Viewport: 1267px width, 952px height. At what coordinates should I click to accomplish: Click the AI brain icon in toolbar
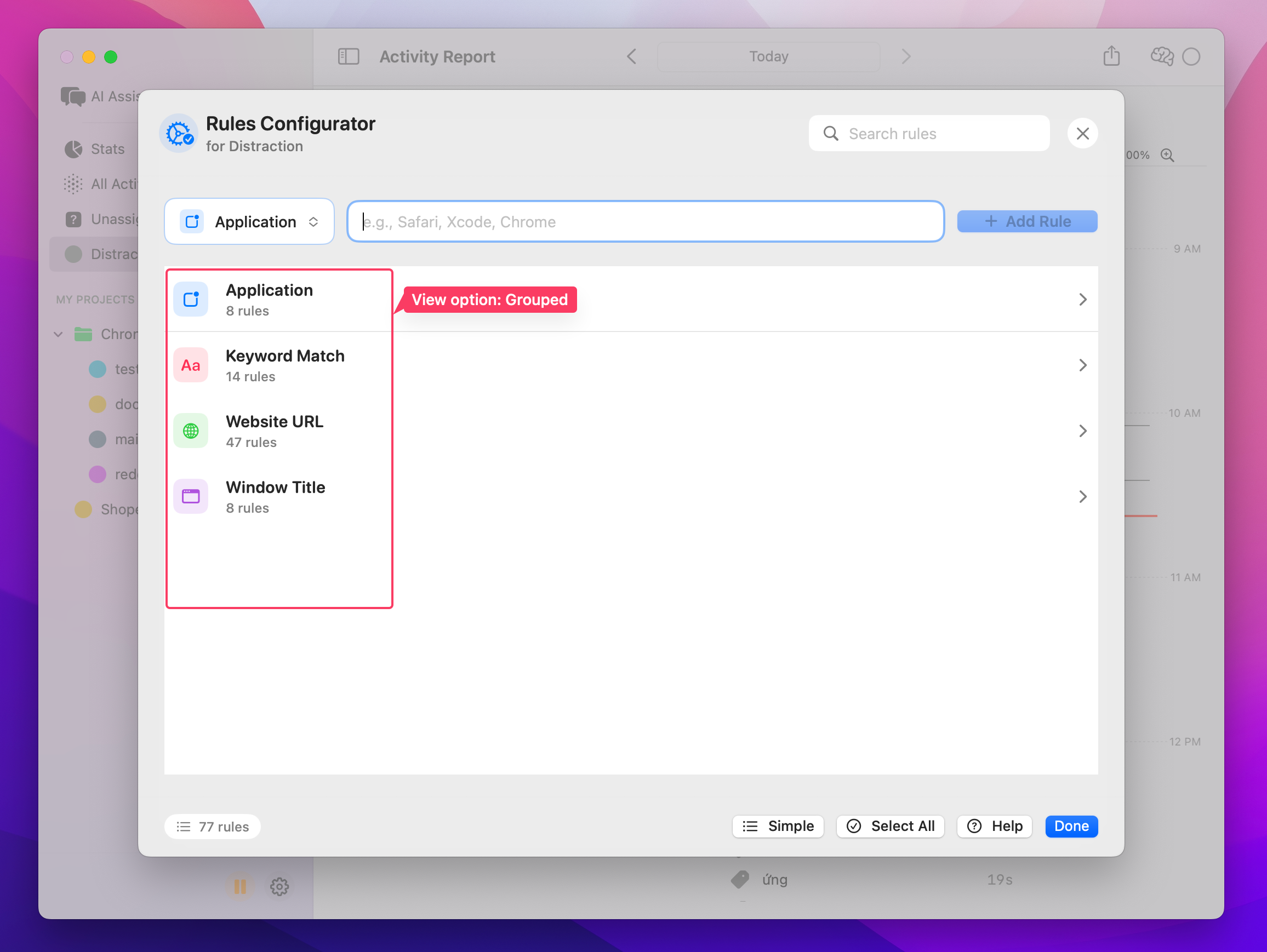click(x=1162, y=56)
